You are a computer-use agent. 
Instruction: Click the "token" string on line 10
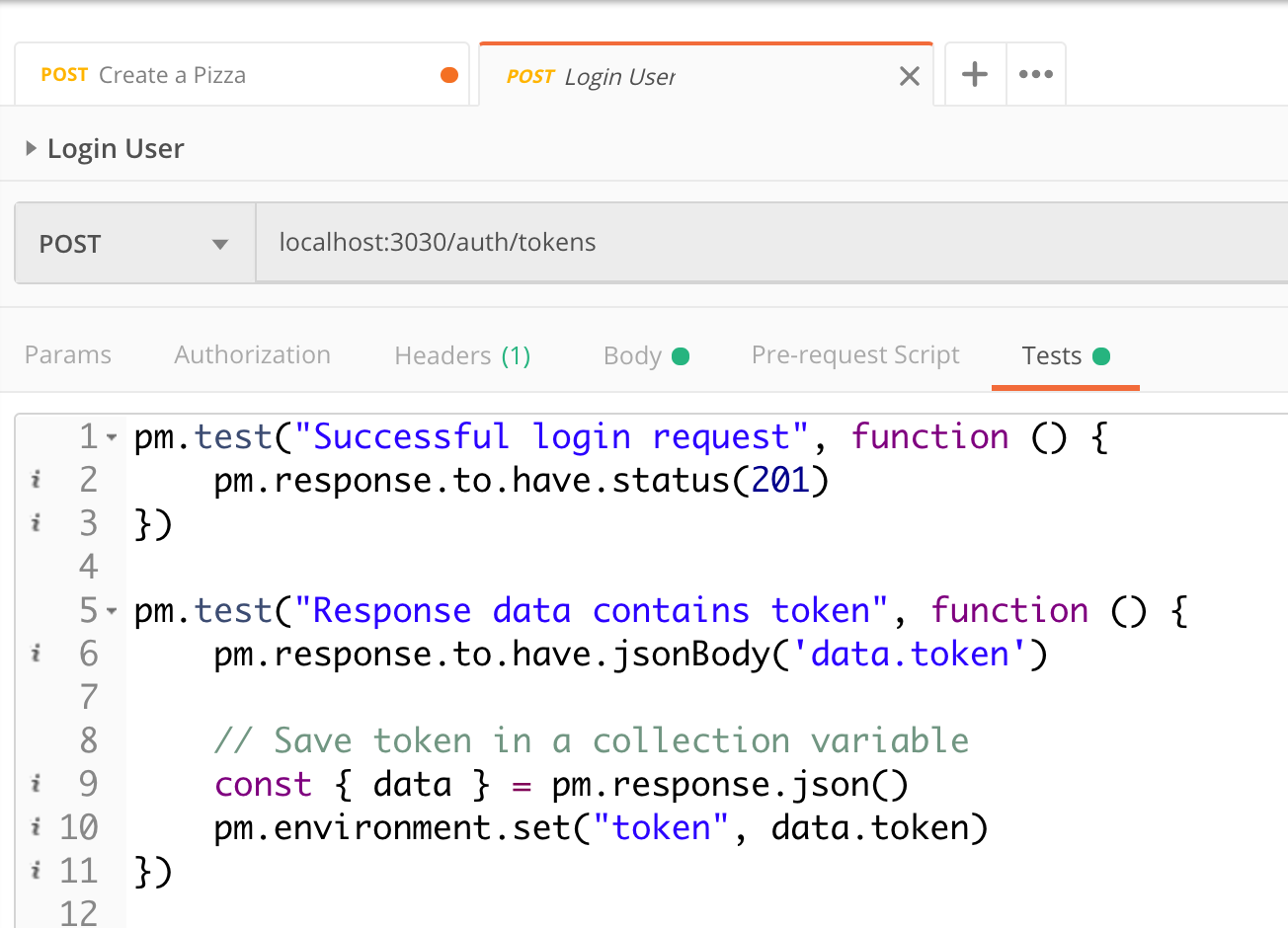point(661,827)
